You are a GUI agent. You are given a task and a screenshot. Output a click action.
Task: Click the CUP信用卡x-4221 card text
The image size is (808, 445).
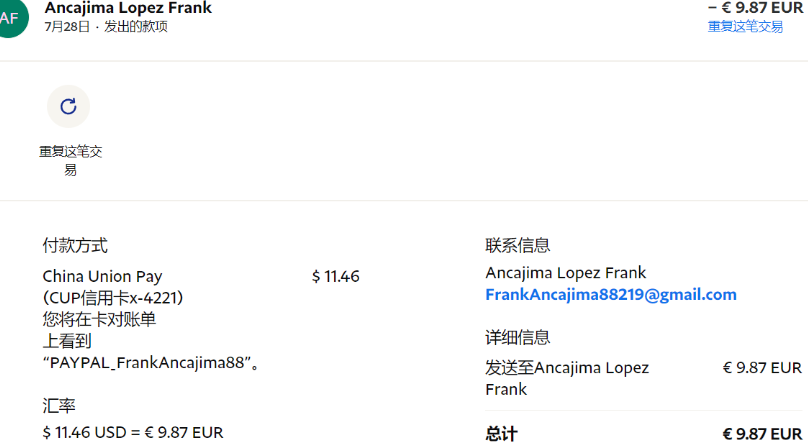point(113,298)
